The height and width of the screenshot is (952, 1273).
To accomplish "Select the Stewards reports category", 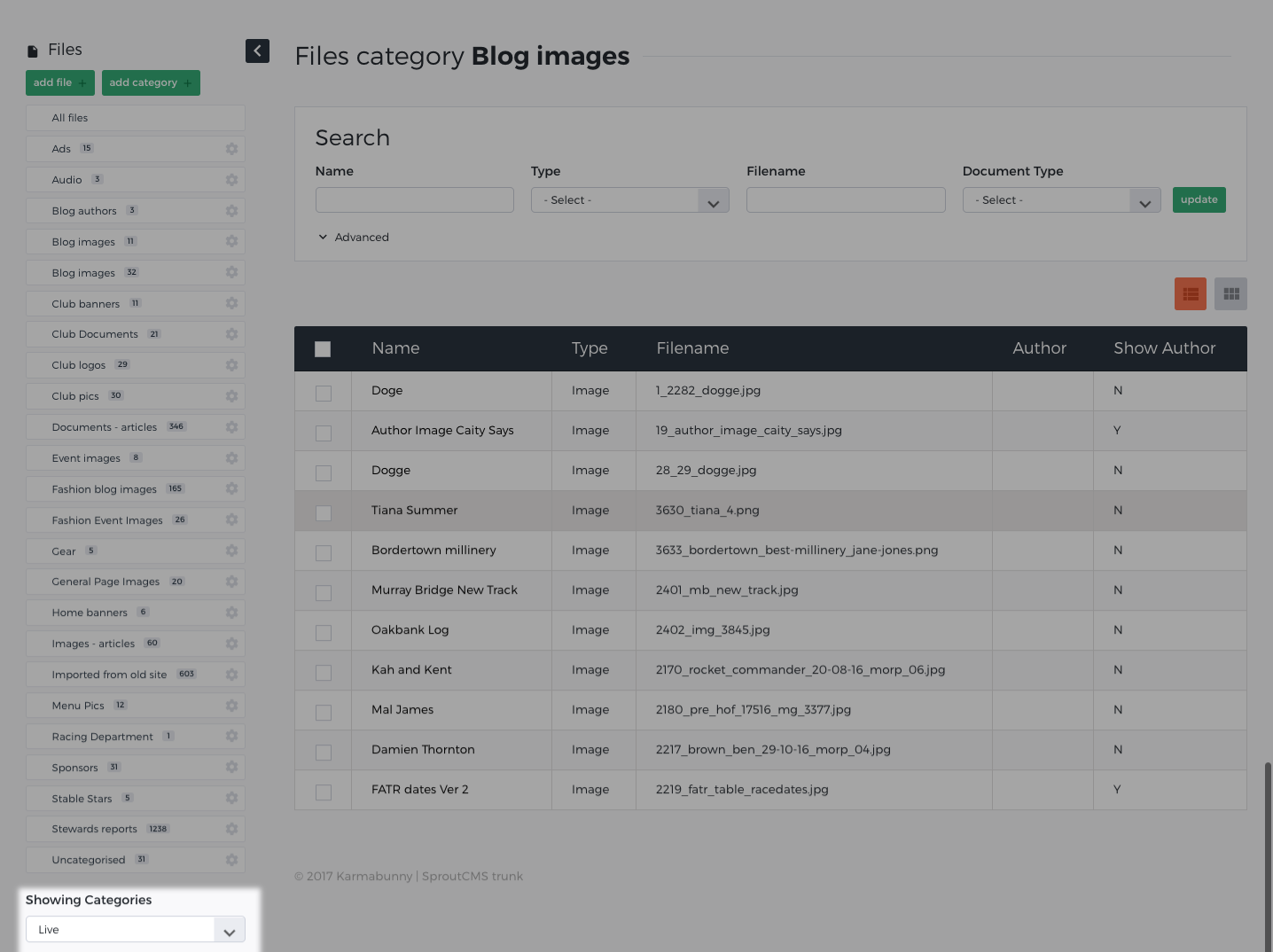I will [136, 829].
